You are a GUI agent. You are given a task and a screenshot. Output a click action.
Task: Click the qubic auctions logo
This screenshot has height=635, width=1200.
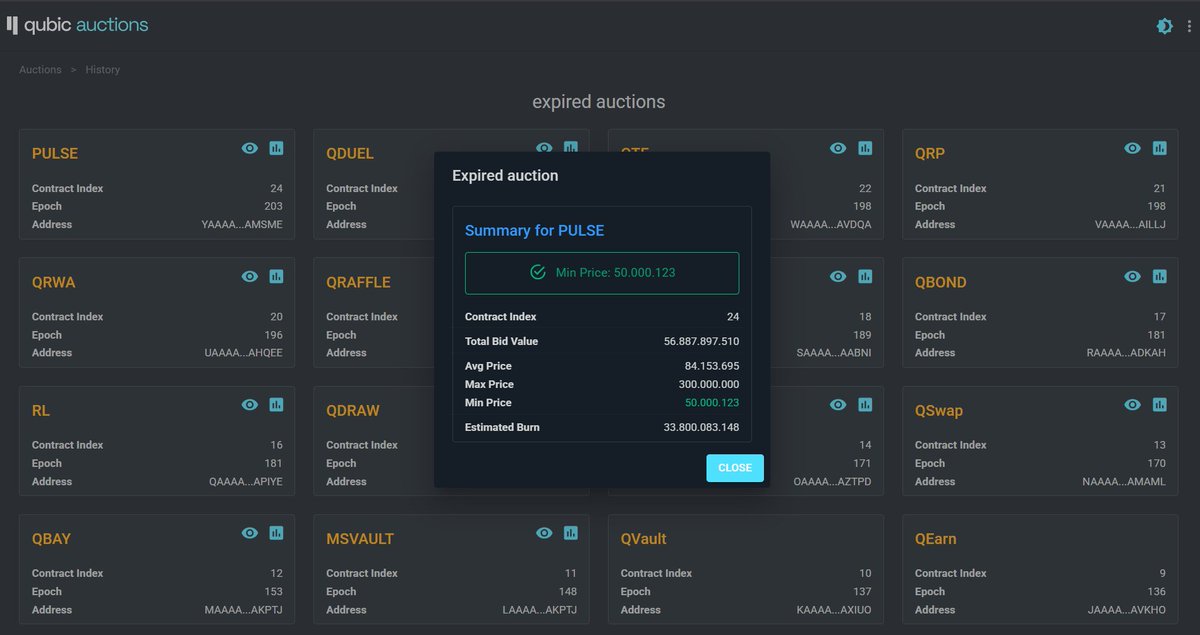(x=78, y=25)
